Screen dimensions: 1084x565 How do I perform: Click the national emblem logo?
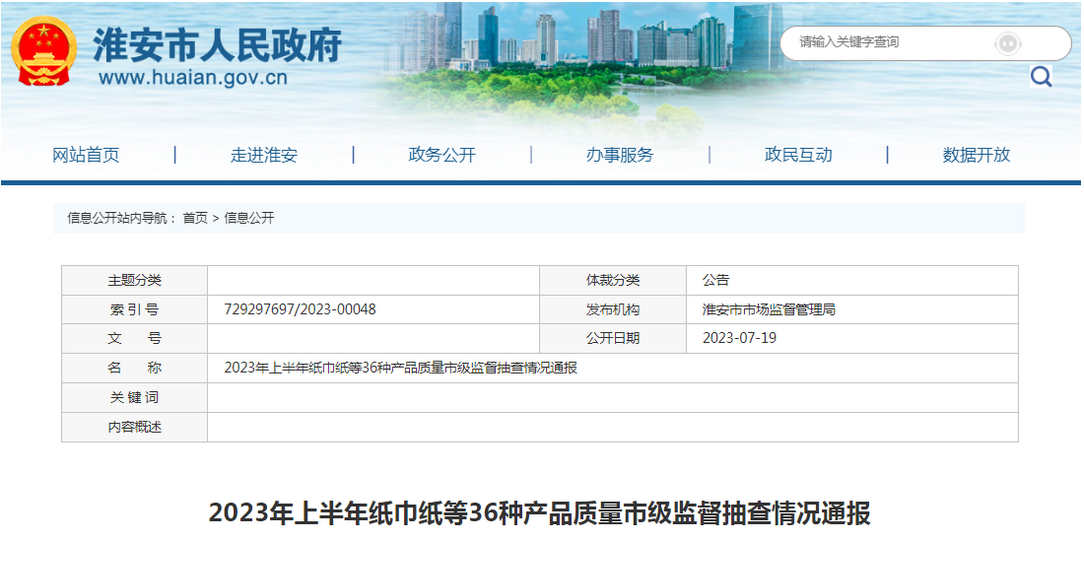[44, 50]
